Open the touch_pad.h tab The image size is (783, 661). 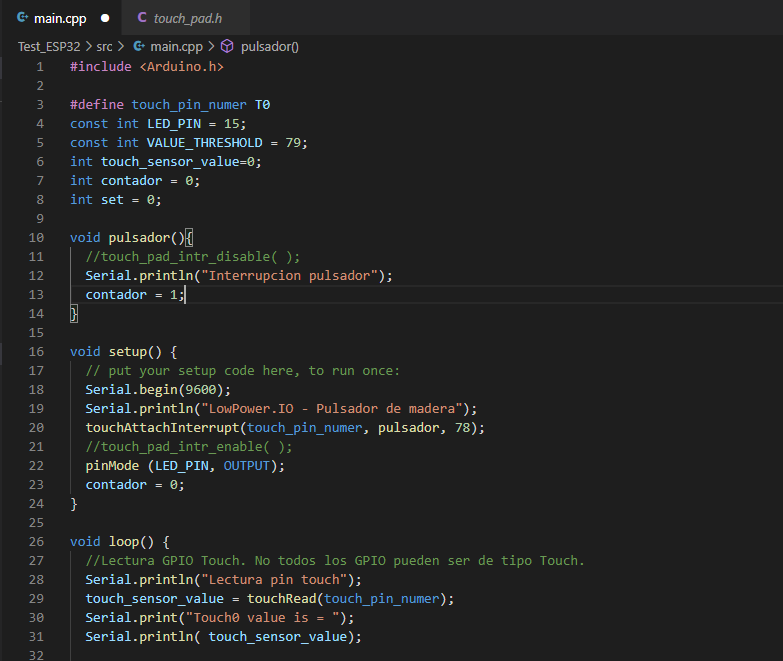point(187,18)
